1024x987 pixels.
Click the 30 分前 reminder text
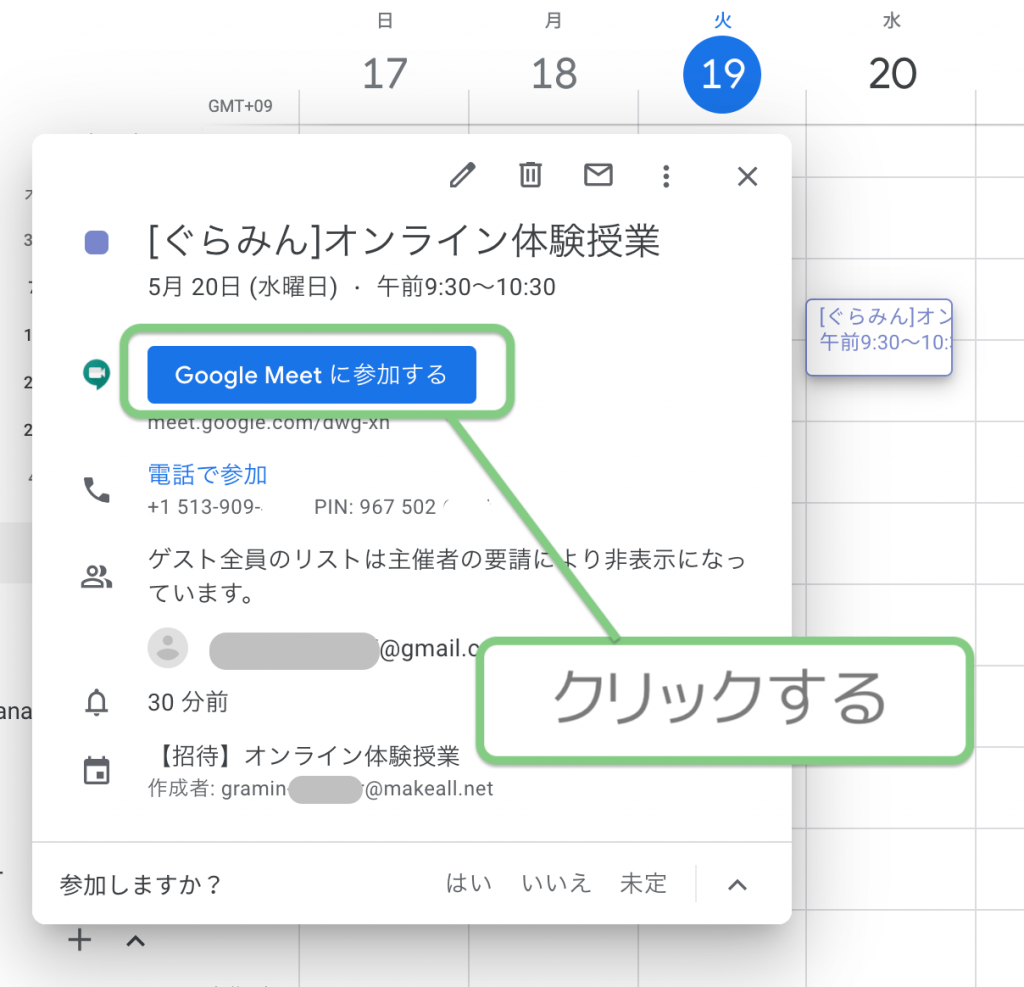click(x=188, y=702)
